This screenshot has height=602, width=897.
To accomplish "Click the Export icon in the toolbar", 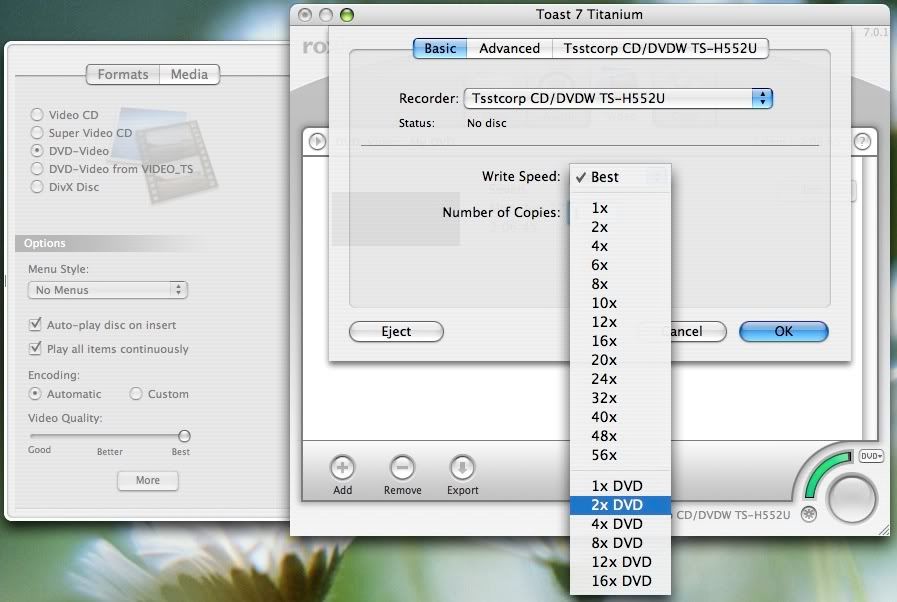I will (462, 468).
